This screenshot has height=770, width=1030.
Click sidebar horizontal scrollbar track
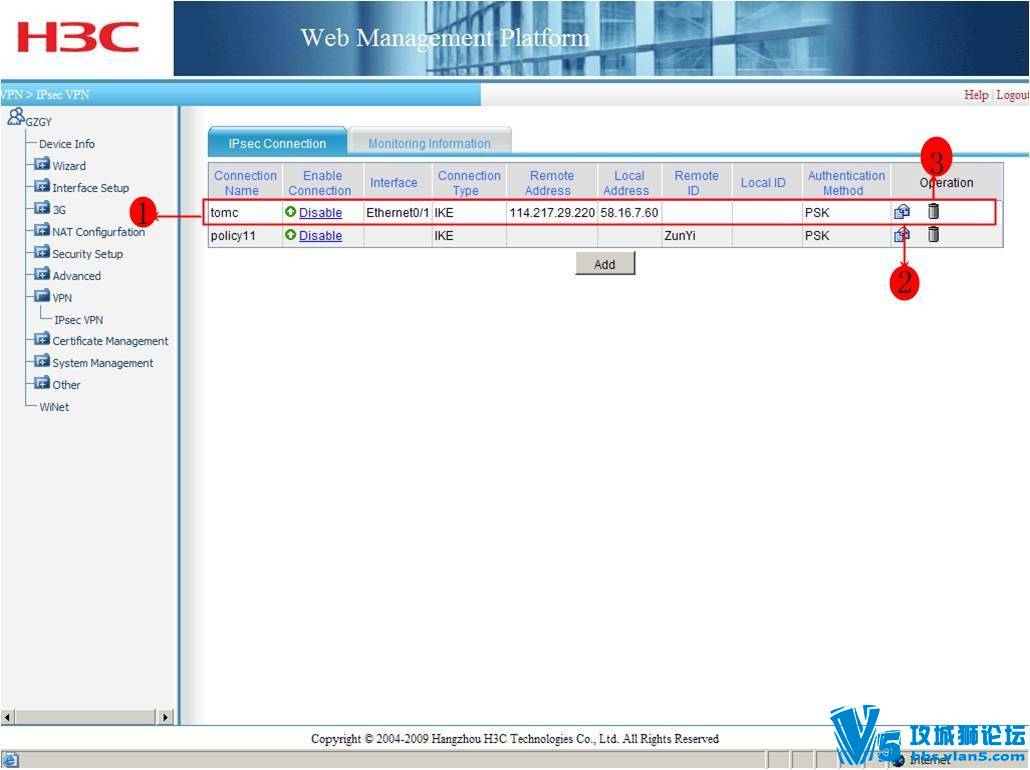86,716
